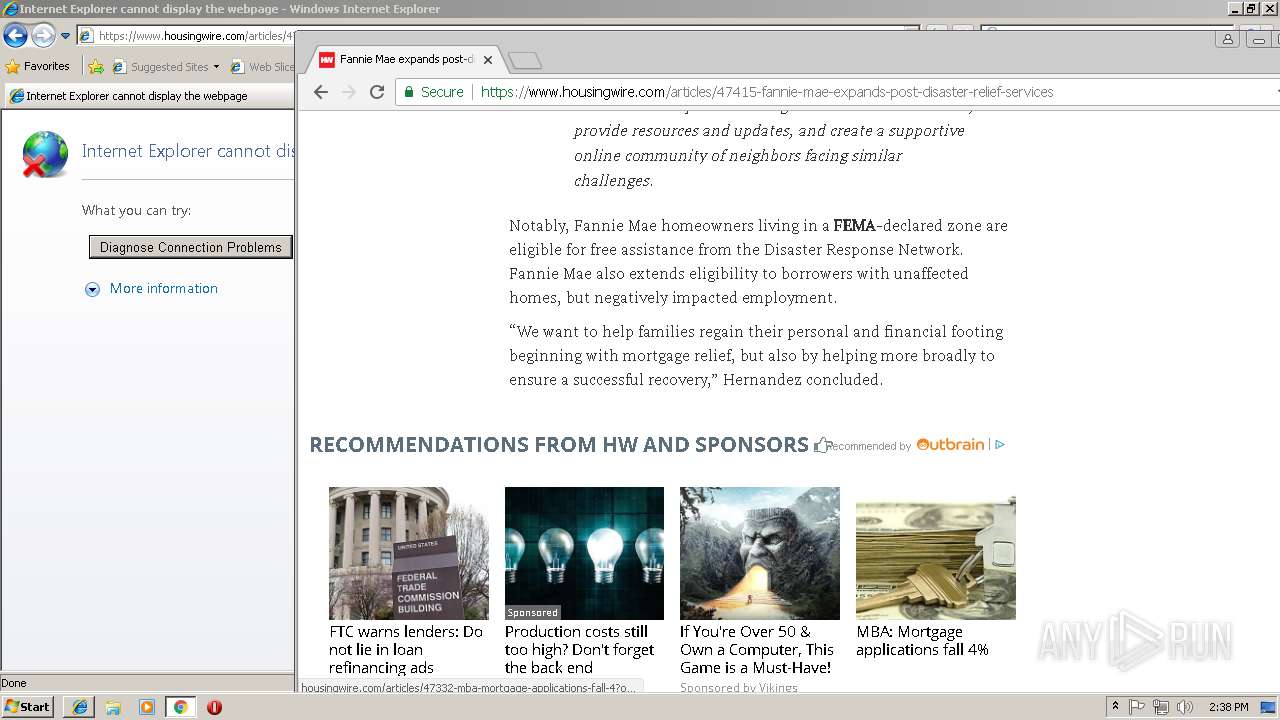Click the Internet Explorer taskbar icon

80,707
